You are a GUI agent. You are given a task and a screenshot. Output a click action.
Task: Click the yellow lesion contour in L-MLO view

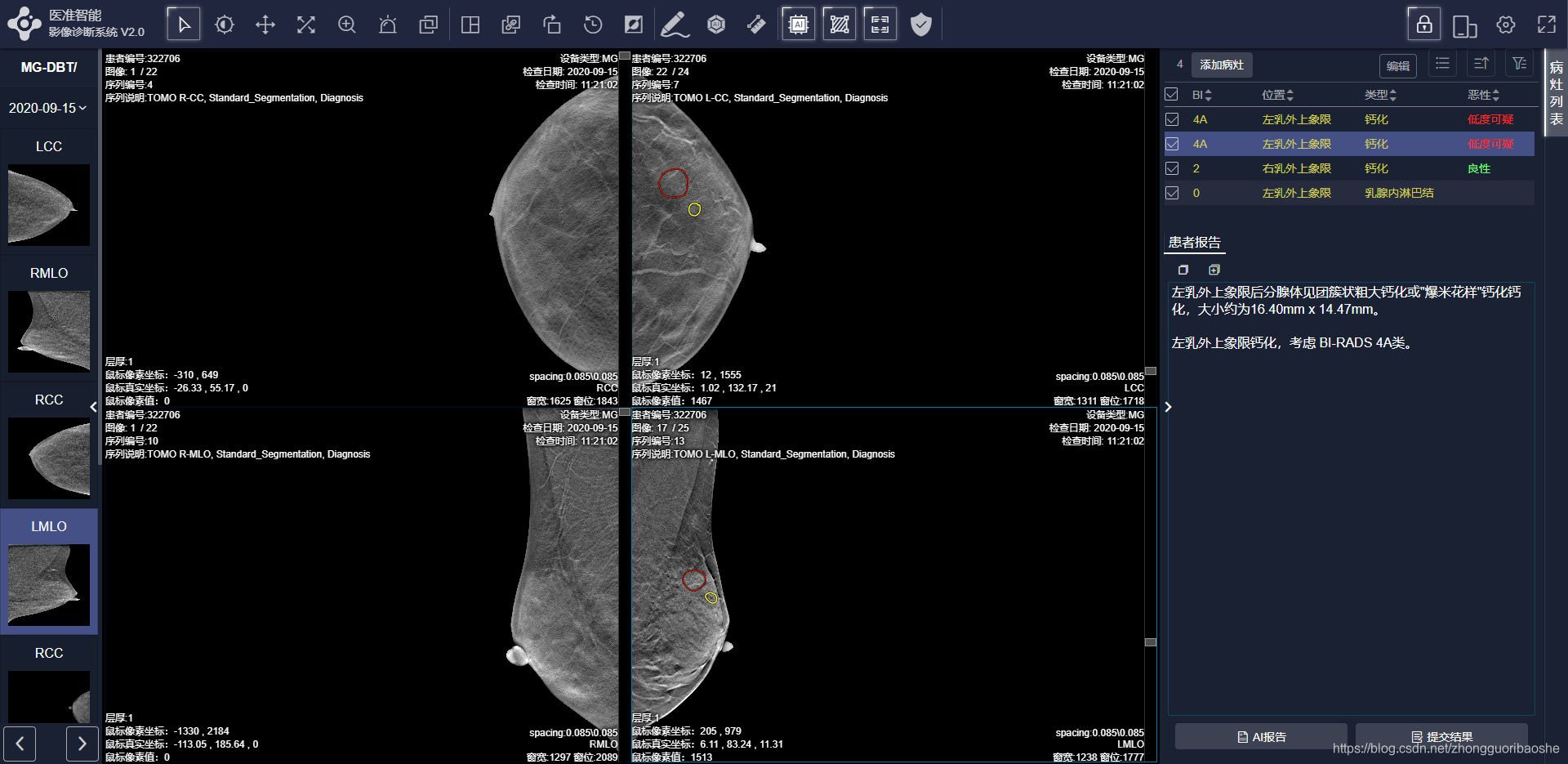click(x=711, y=598)
